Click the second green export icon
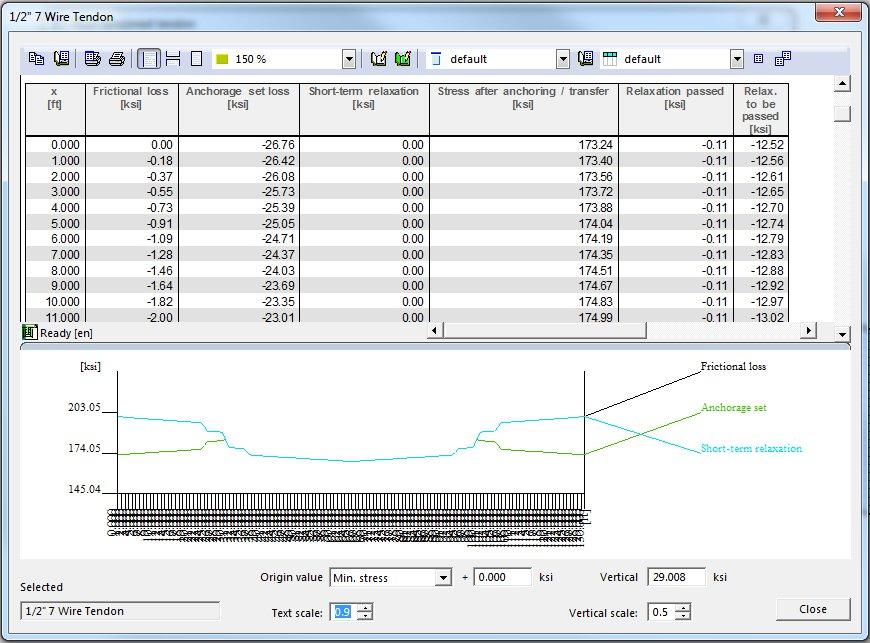The width and height of the screenshot is (870, 643). tap(402, 58)
